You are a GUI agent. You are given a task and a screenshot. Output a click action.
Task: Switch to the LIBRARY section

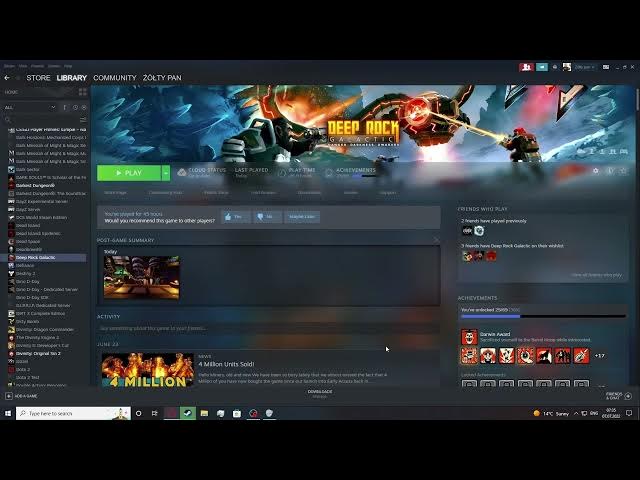coord(72,78)
